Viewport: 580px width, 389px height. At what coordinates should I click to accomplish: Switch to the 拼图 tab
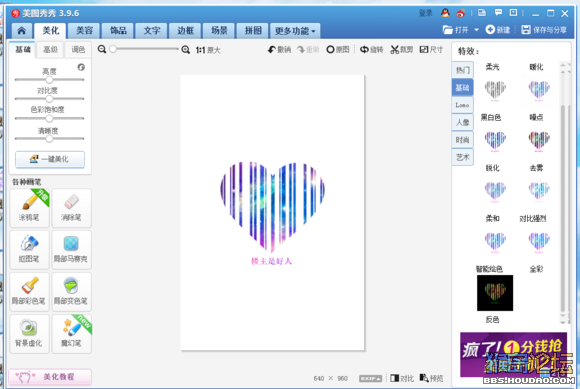(x=253, y=31)
